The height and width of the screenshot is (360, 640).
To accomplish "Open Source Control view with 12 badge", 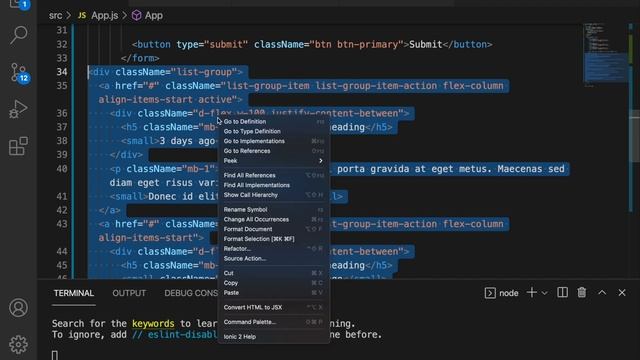I will point(18,72).
